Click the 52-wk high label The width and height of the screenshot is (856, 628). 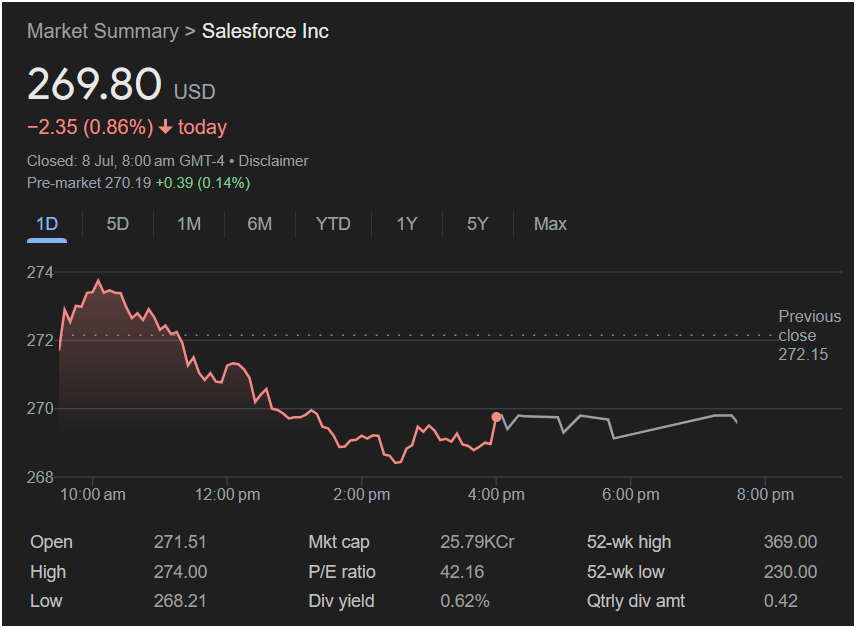pyautogui.click(x=629, y=542)
